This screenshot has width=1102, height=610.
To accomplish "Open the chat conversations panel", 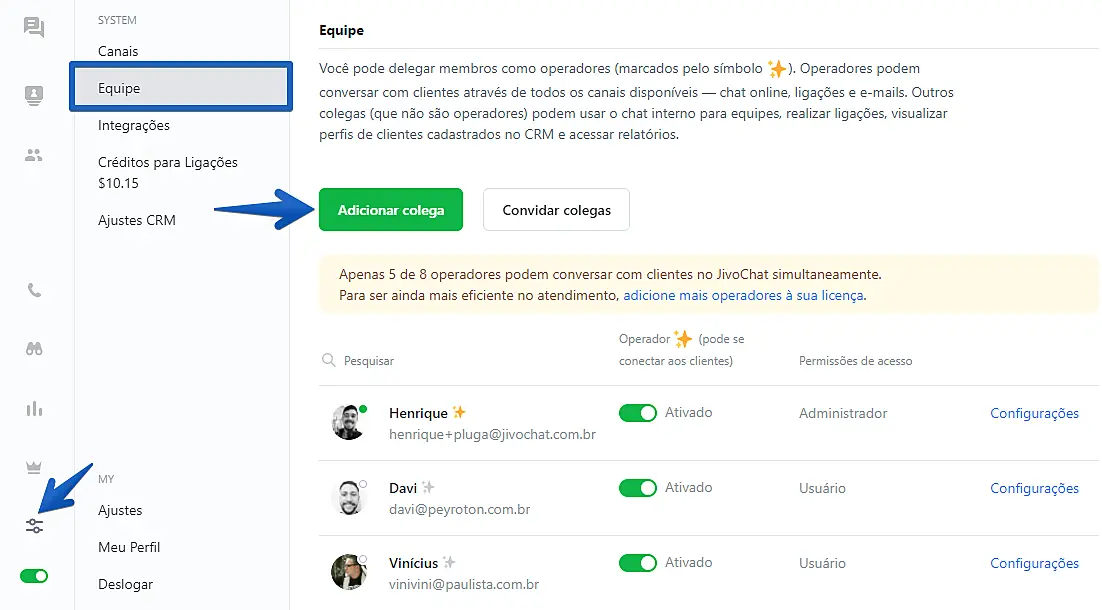I will (33, 27).
